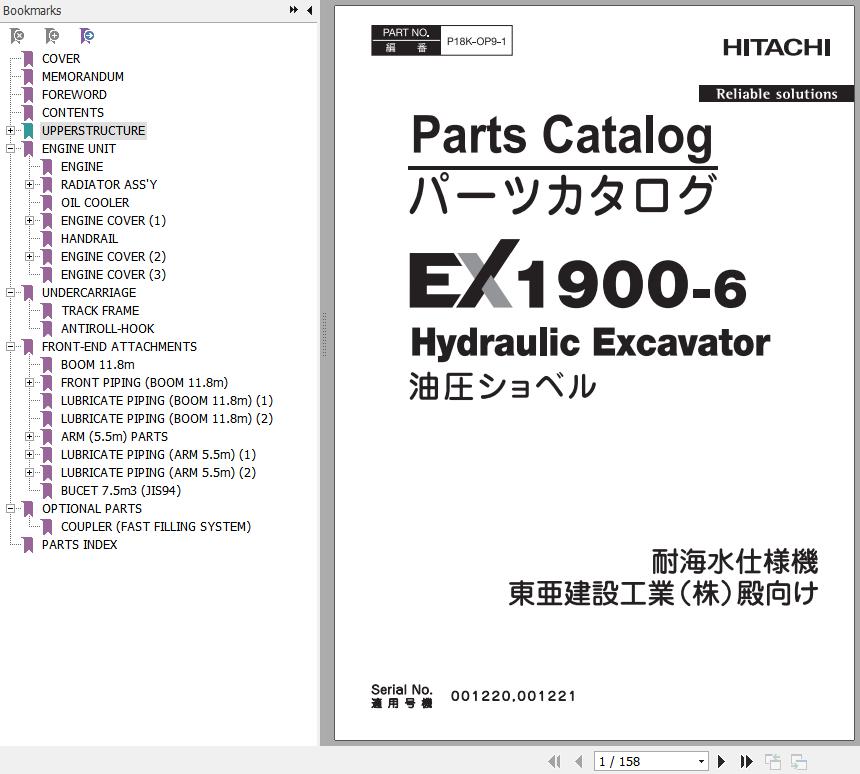This screenshot has width=860, height=774.
Task: Open ENGINE COVER (1) bookmark
Action: click(113, 221)
